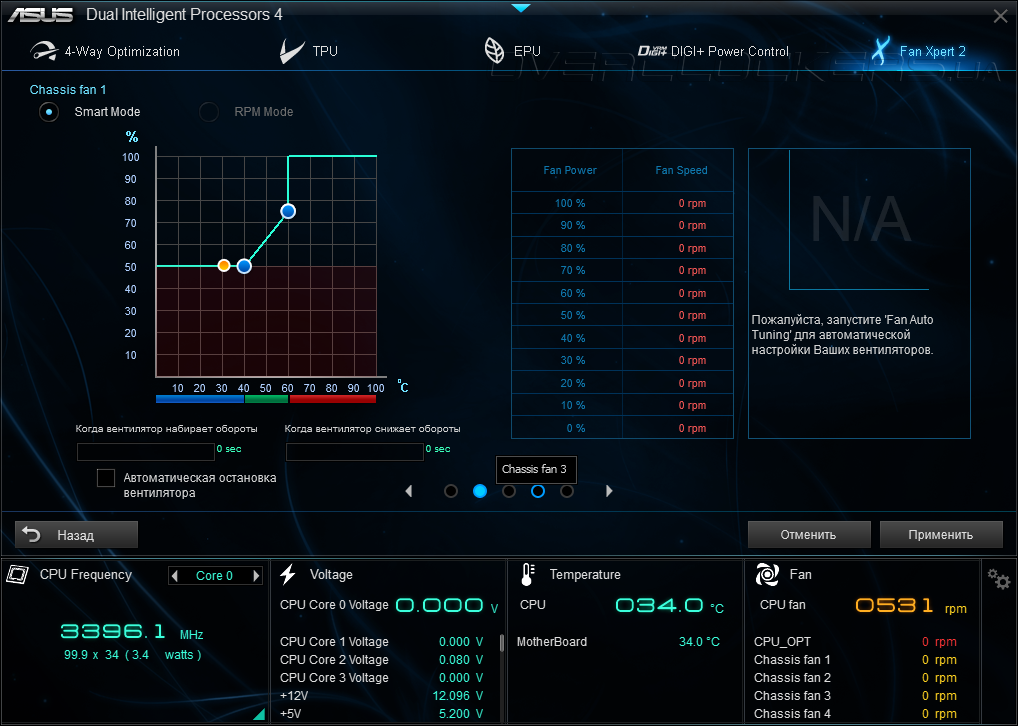The width and height of the screenshot is (1018, 726).
Task: Click the TPU wing icon
Action: click(292, 51)
